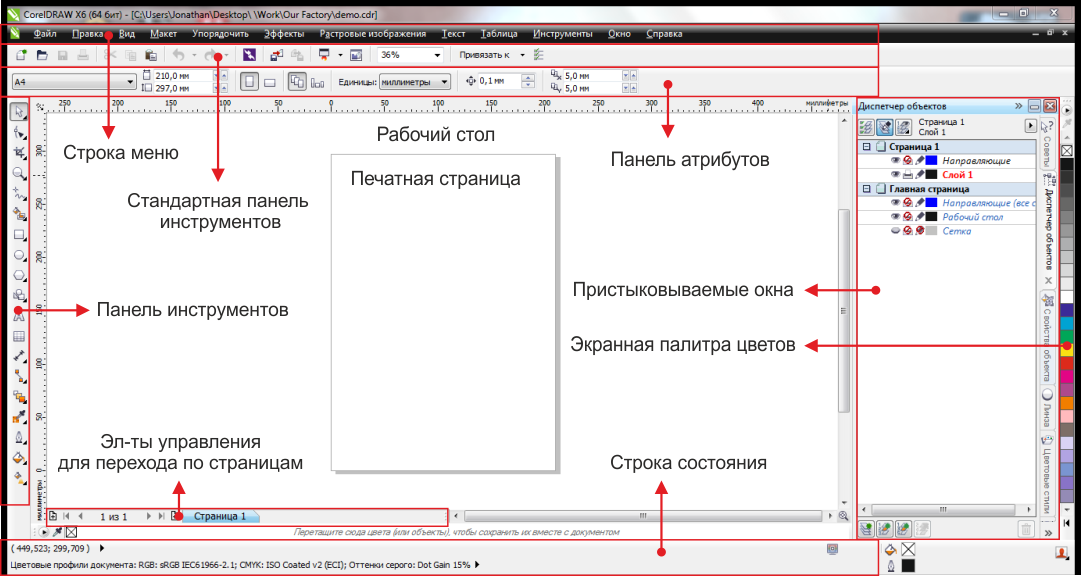Select the Zoom tool in the toolbox
1081x576 pixels.
pos(19,173)
